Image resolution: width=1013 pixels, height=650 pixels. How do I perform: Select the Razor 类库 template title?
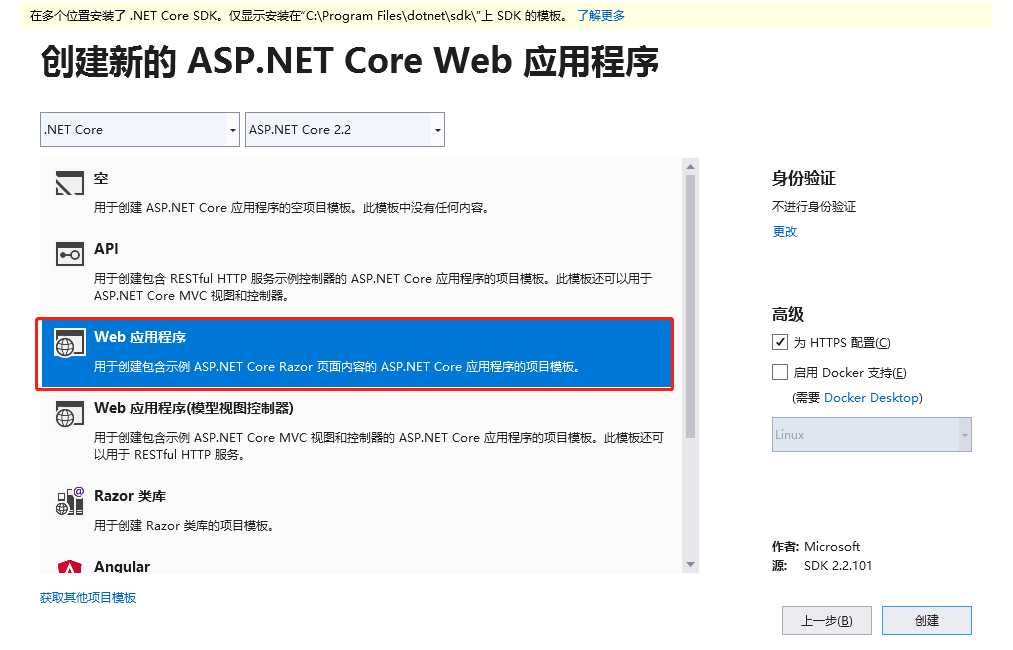click(x=130, y=496)
